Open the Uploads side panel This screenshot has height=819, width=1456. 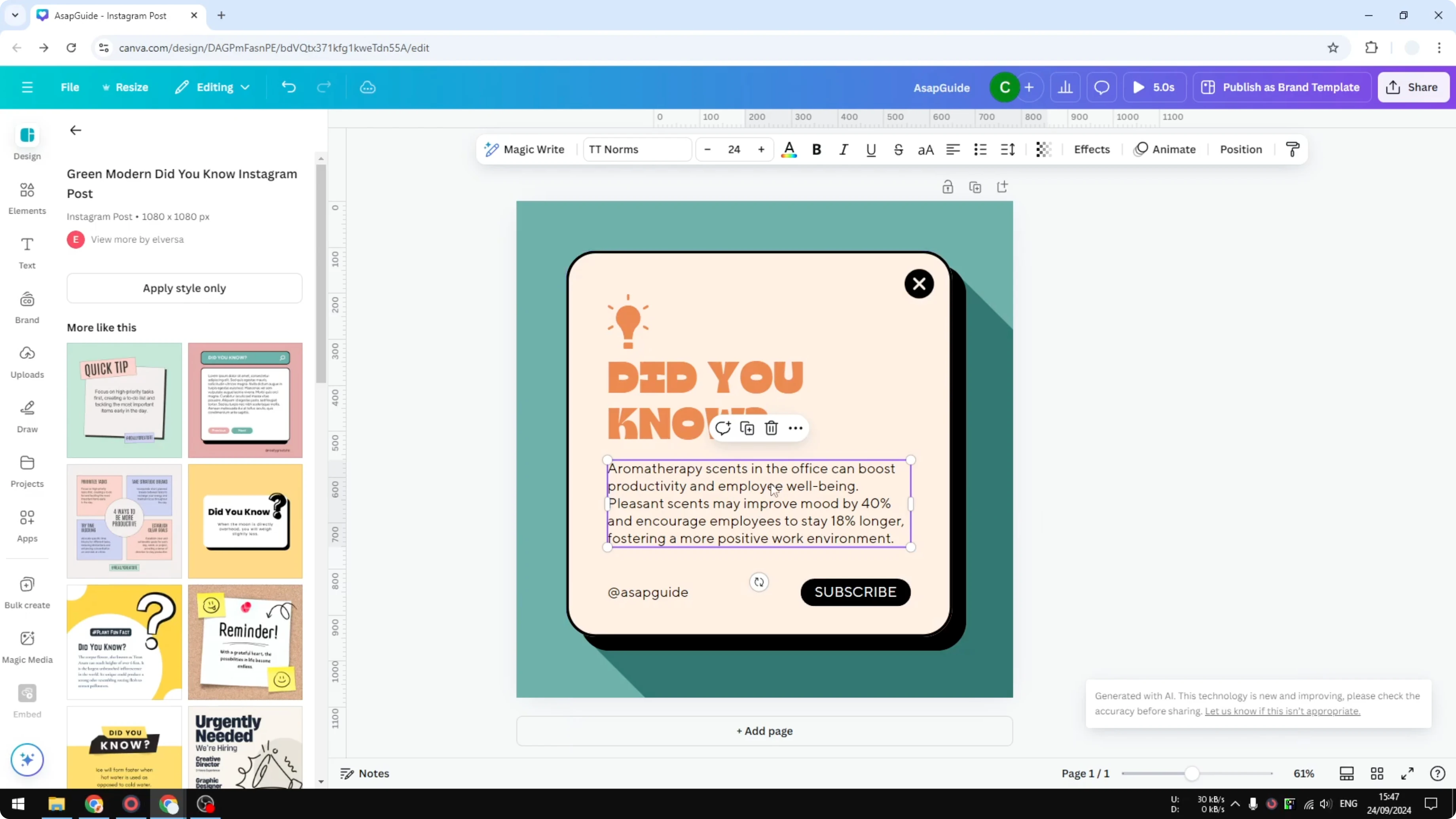pos(27,362)
